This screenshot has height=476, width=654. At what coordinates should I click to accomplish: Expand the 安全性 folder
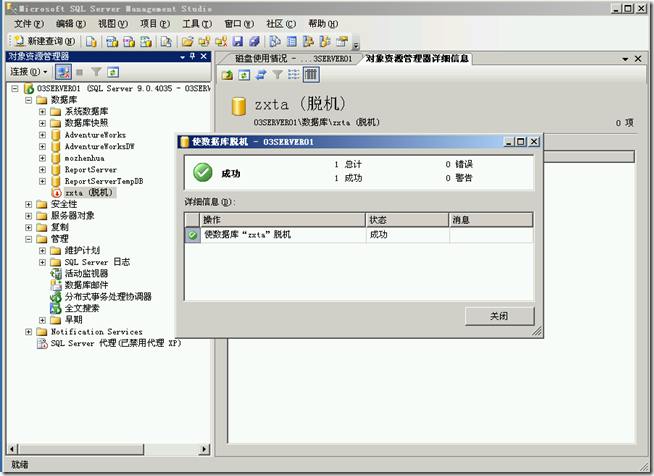pos(28,204)
